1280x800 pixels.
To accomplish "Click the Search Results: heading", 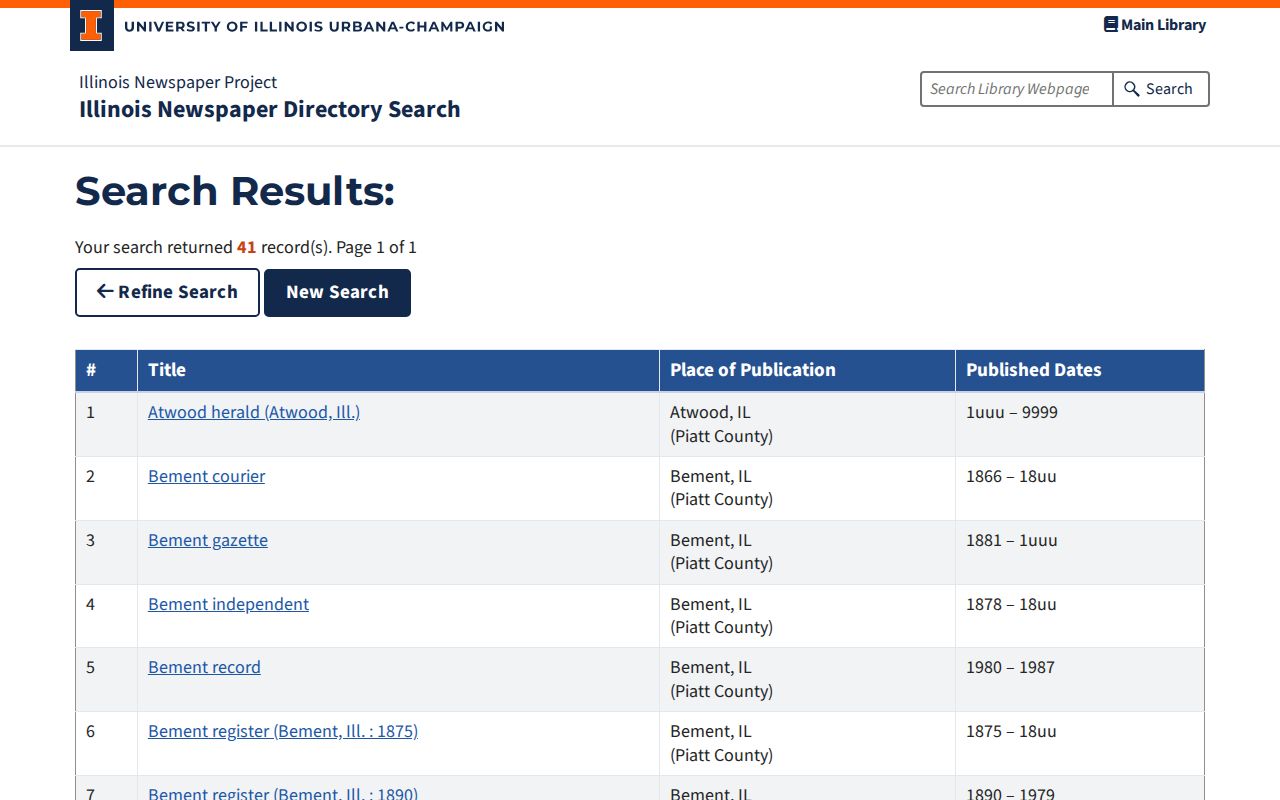I will coord(235,191).
